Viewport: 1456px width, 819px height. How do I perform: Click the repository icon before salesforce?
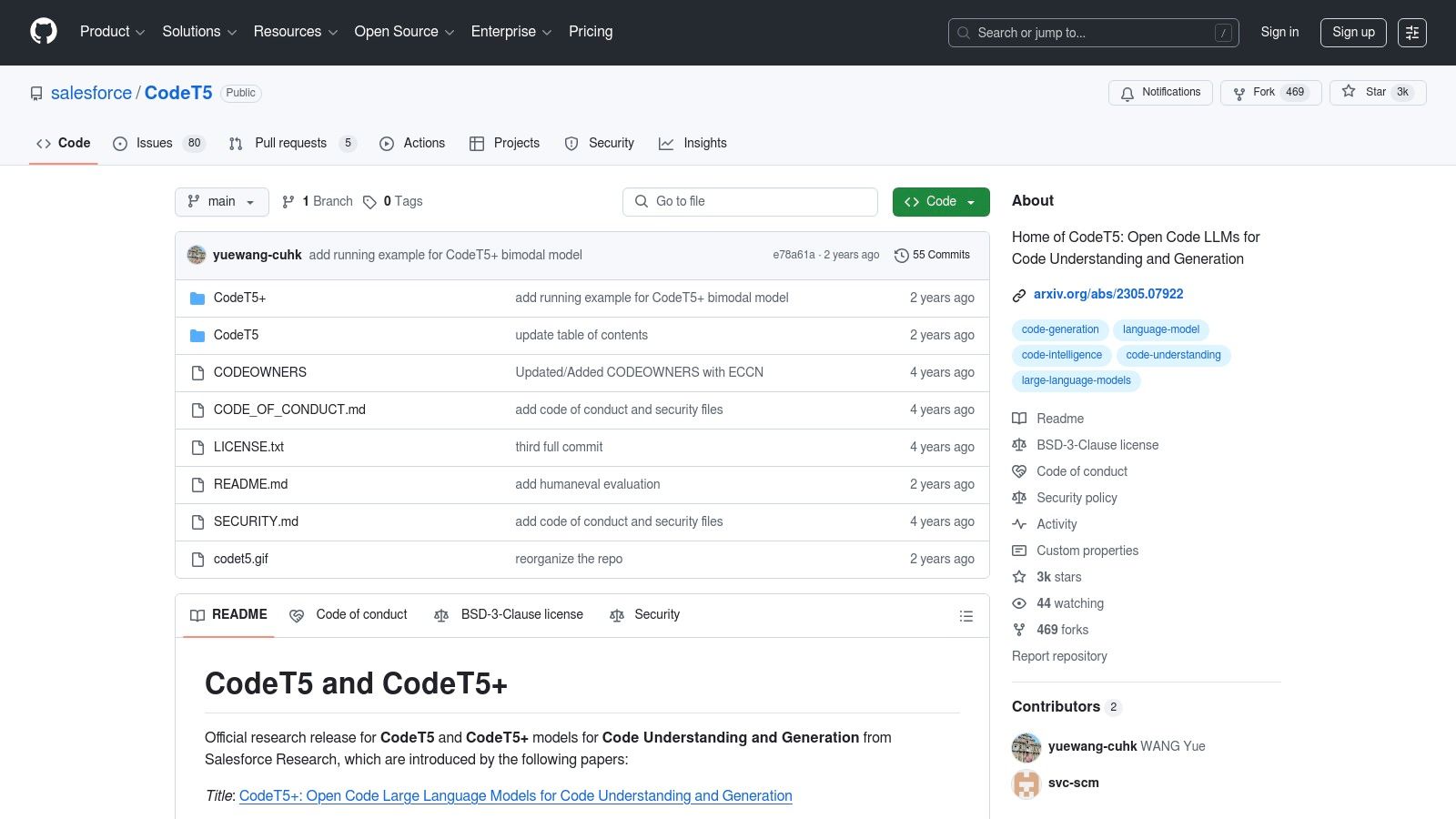point(36,94)
